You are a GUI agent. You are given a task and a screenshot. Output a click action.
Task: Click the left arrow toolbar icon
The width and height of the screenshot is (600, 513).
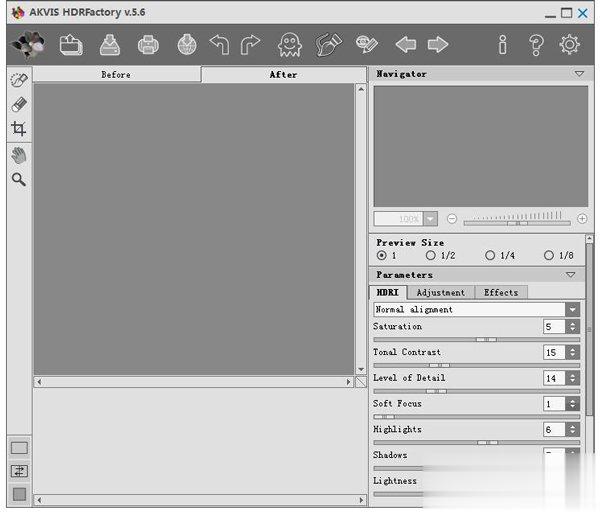click(x=406, y=45)
